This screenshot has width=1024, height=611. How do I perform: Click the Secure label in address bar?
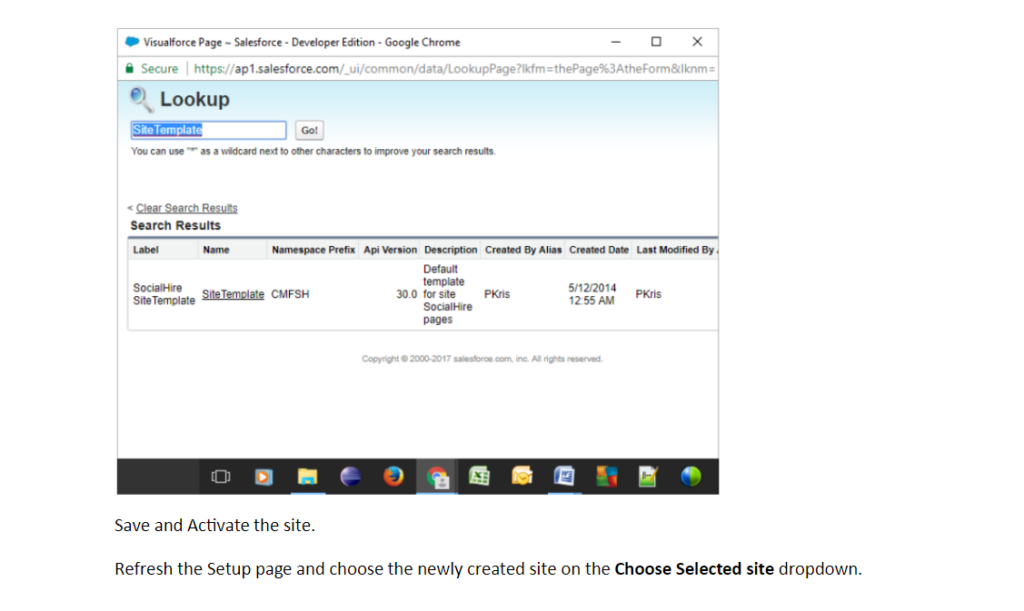coord(159,69)
